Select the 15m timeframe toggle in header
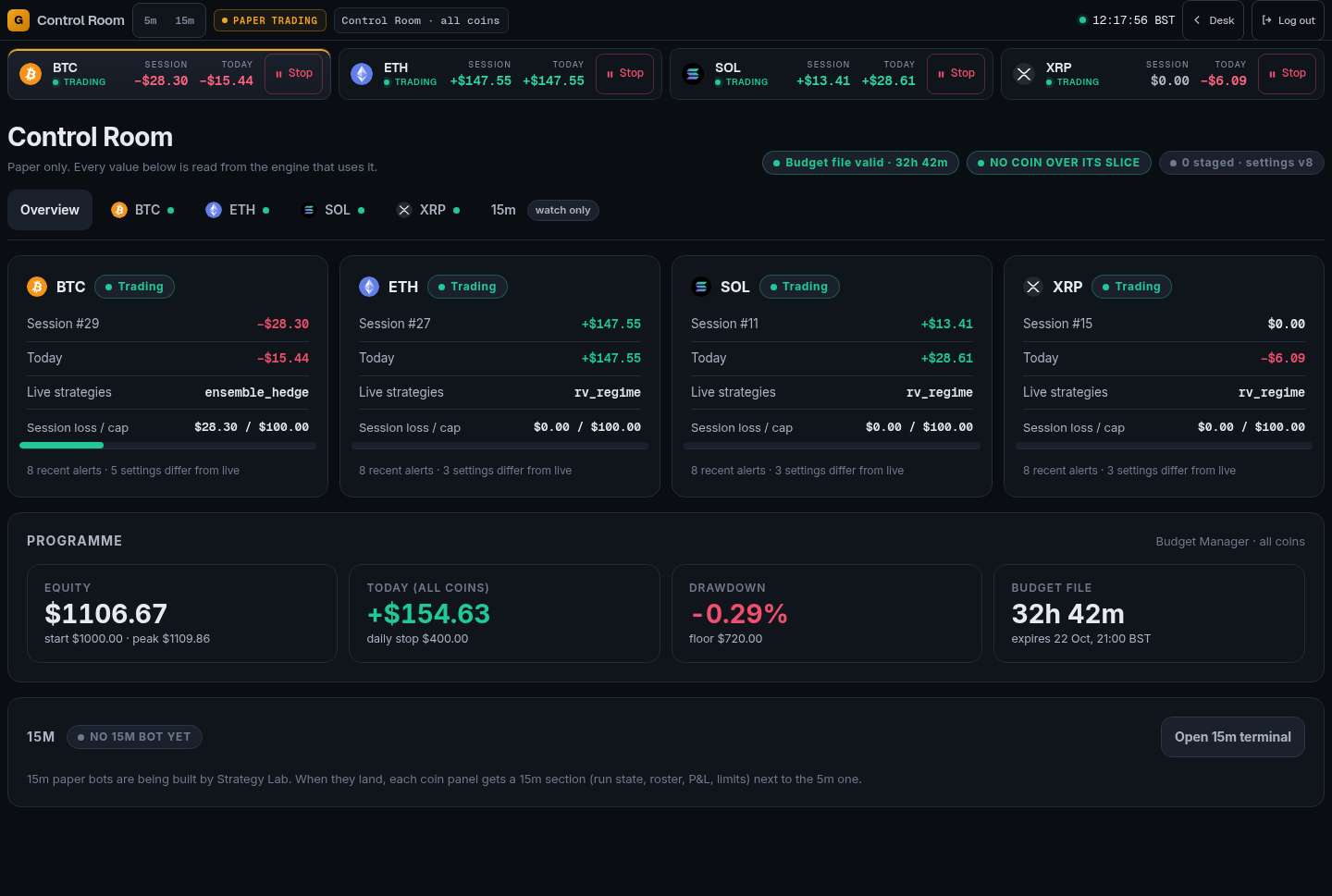This screenshot has width=1332, height=896. (185, 20)
